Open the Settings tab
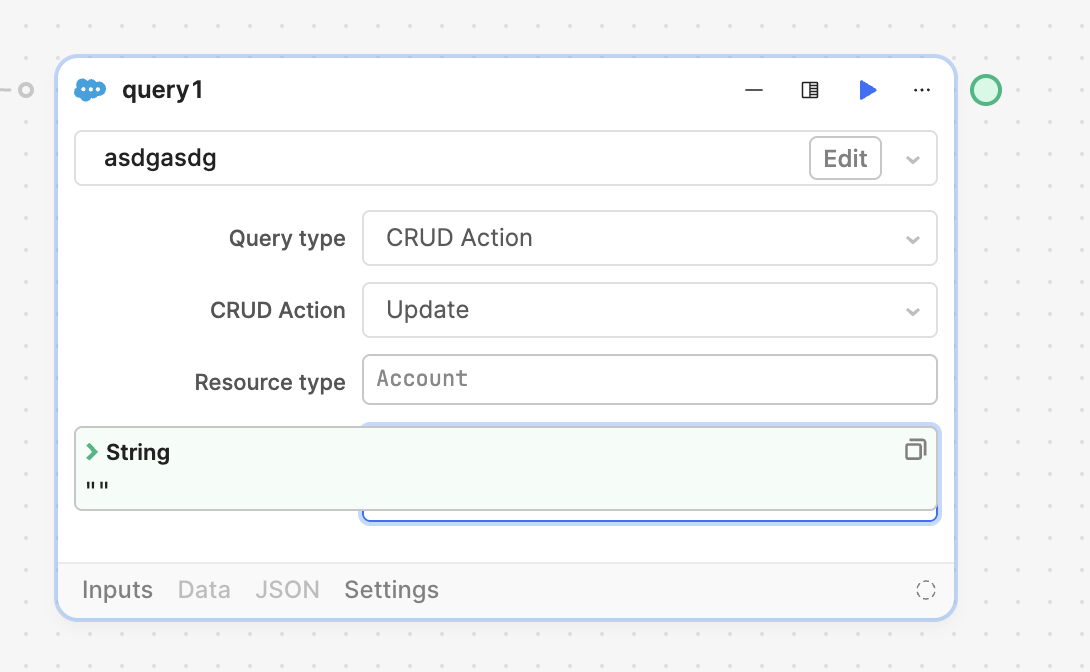 (x=391, y=590)
